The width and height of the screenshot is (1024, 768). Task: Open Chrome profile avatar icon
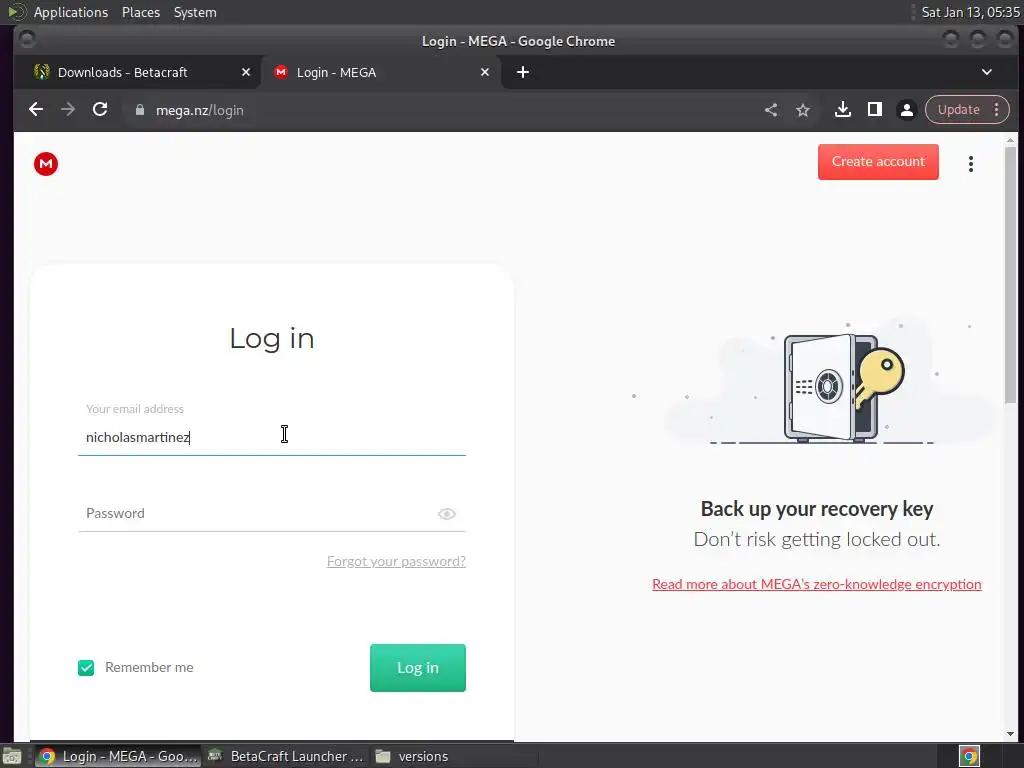907,110
